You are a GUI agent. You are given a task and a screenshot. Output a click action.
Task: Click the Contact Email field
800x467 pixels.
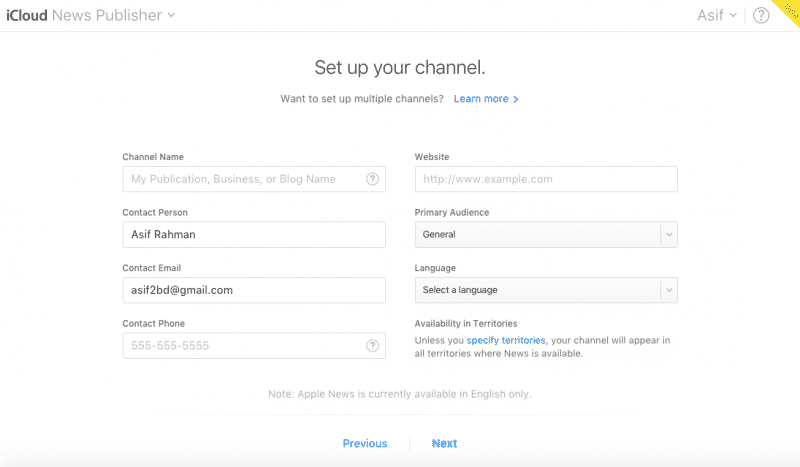(253, 290)
